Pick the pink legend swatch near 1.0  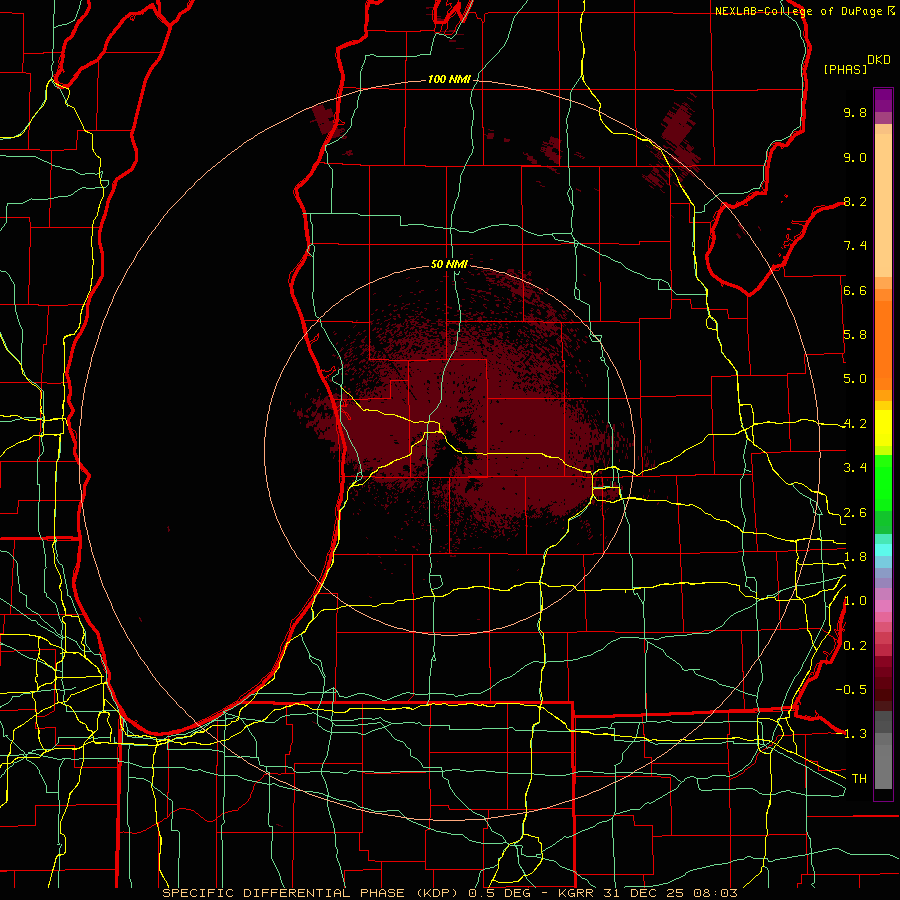[883, 606]
